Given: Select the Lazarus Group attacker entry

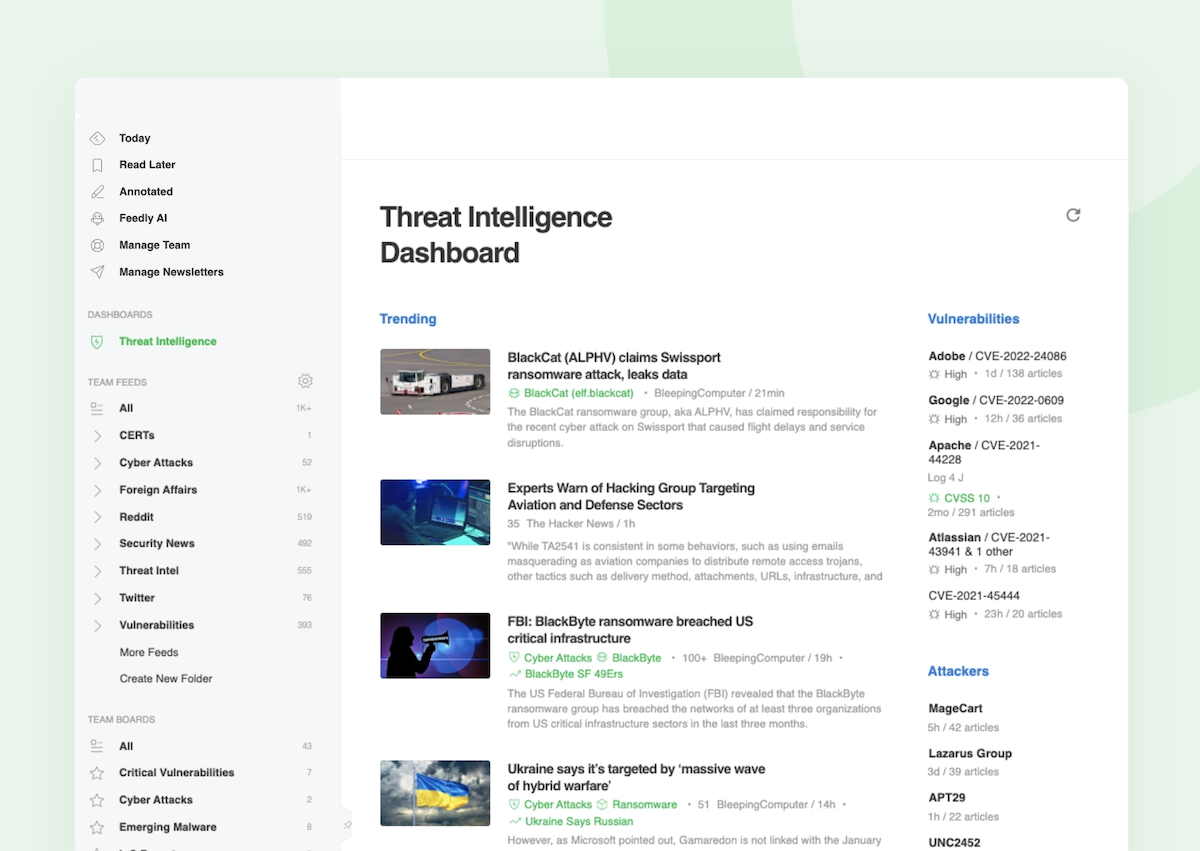Looking at the screenshot, I should tap(970, 753).
